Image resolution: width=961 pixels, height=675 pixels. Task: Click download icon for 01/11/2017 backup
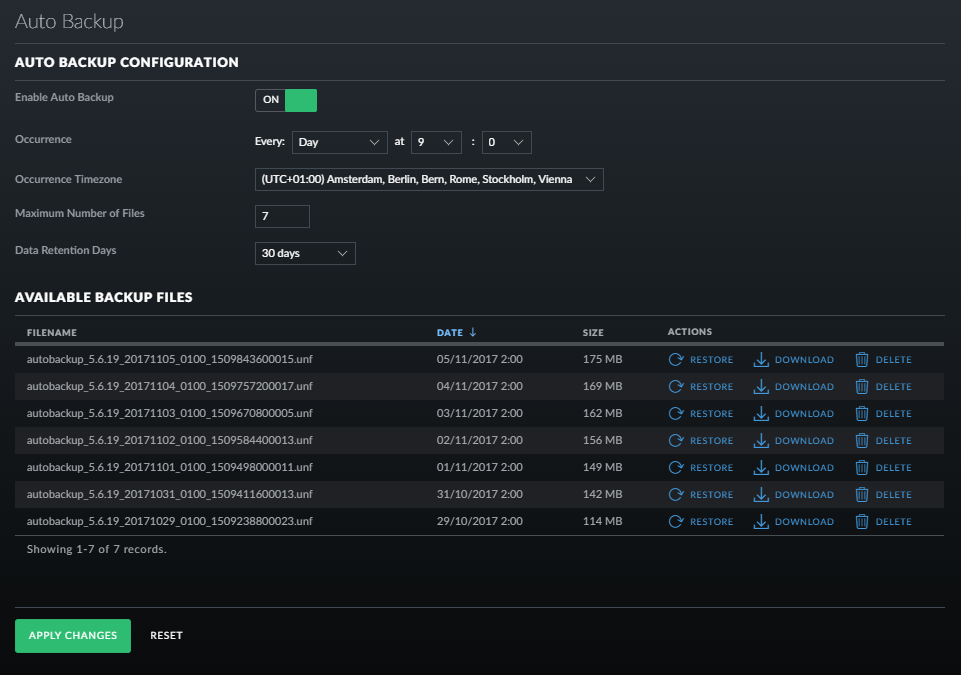[x=761, y=468]
